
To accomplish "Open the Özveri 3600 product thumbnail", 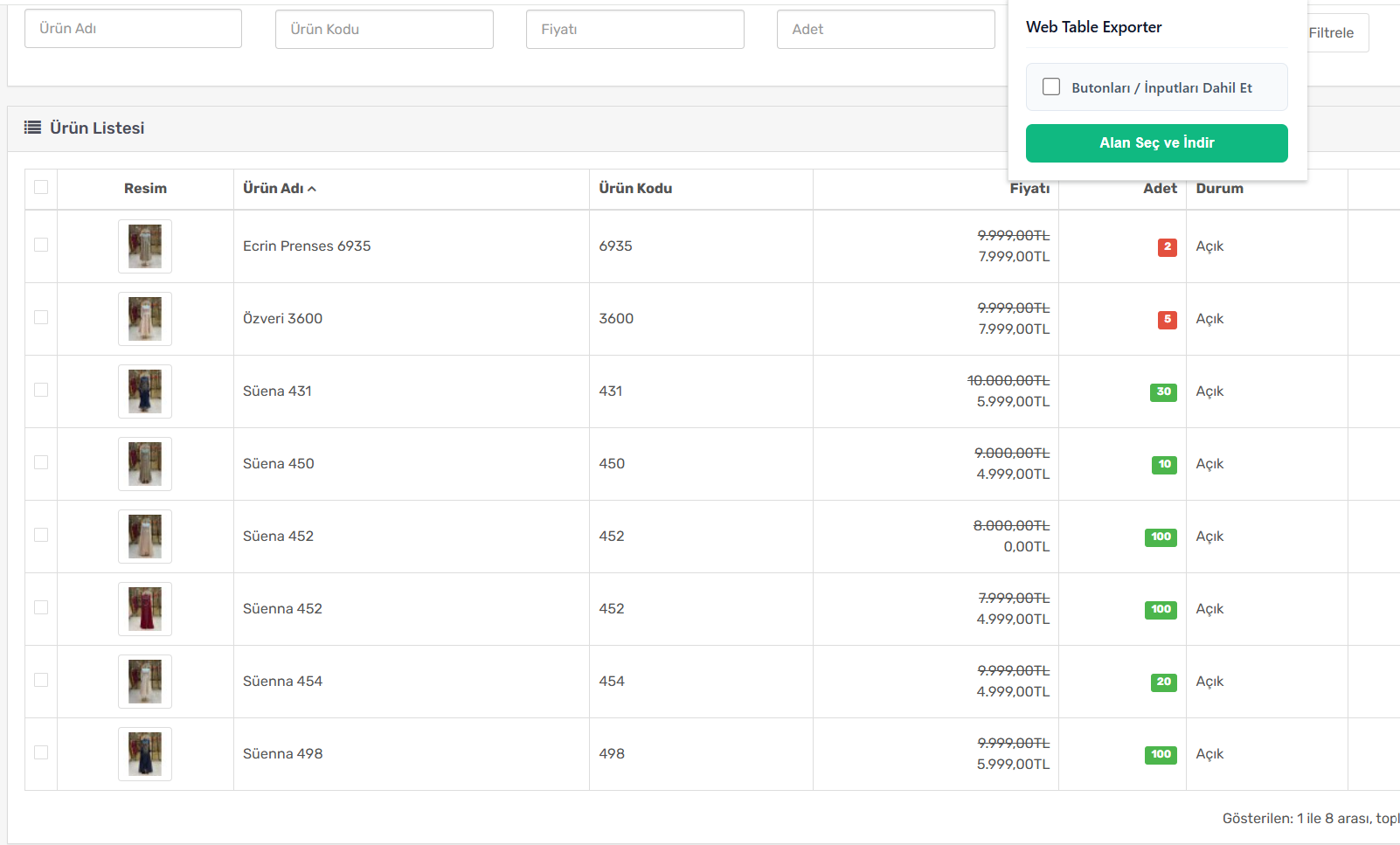I will coord(145,319).
